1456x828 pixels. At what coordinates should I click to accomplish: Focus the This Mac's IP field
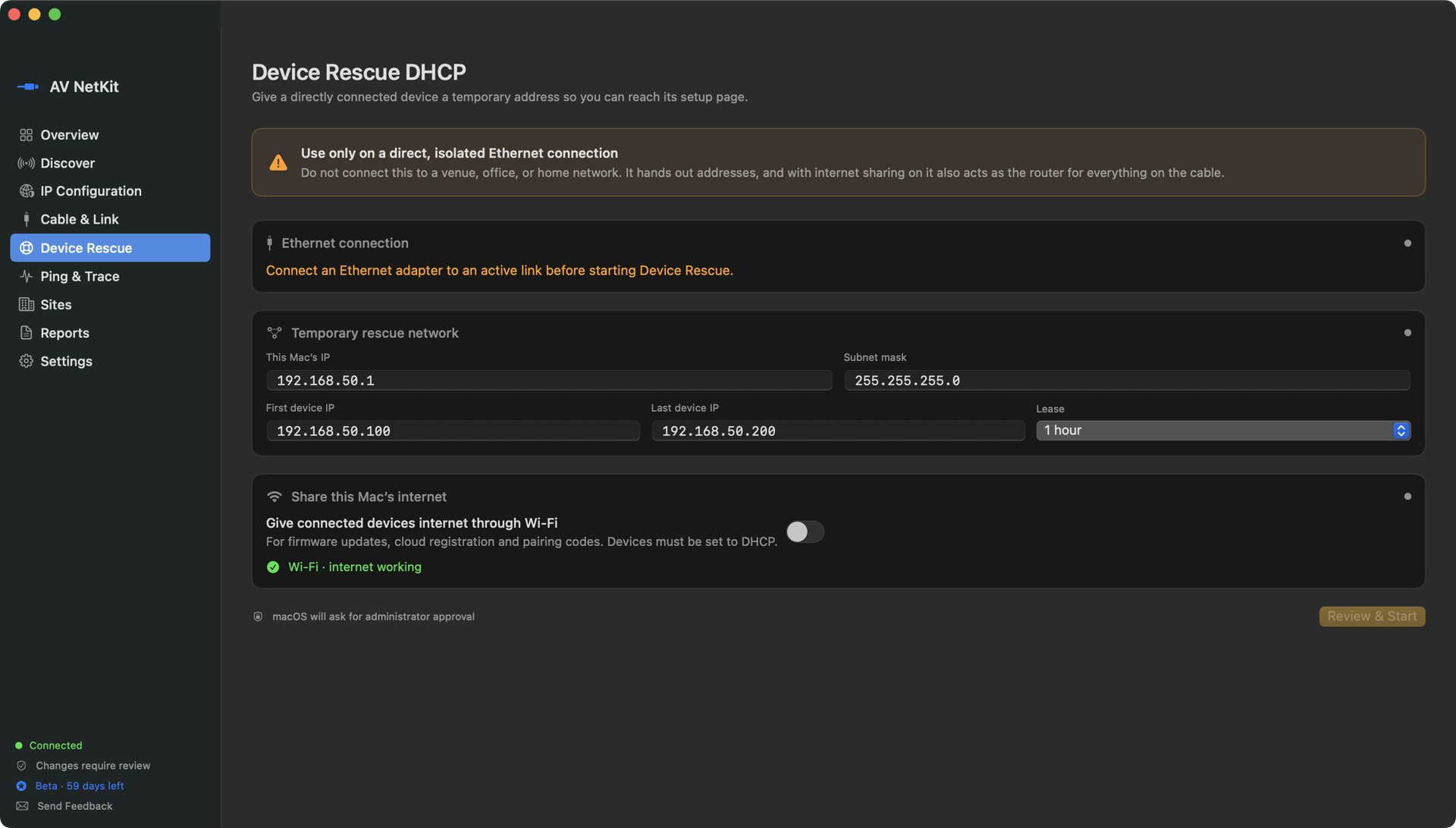click(x=549, y=381)
